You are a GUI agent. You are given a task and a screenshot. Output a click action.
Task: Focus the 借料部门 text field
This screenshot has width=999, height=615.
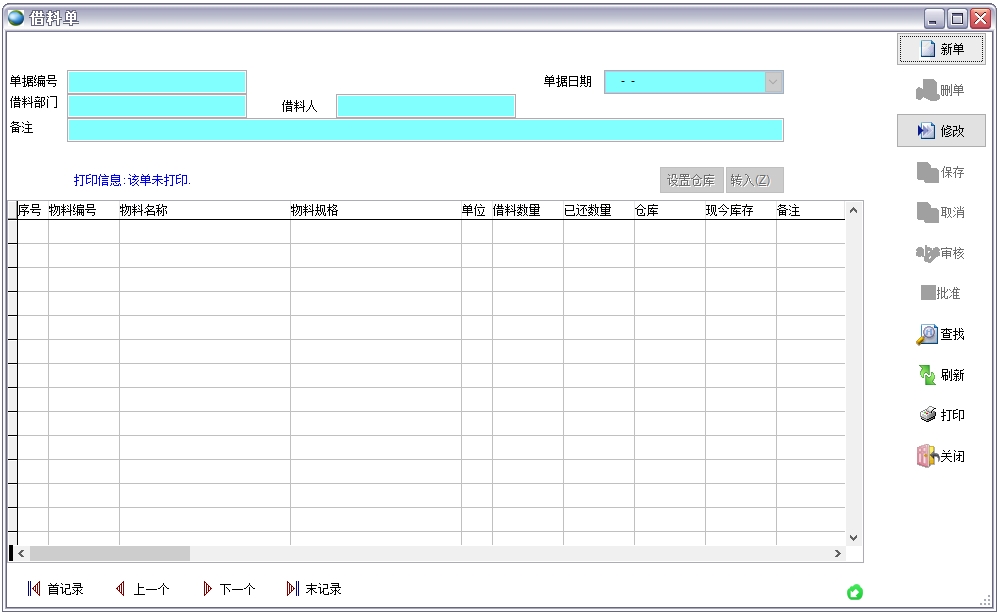point(157,106)
